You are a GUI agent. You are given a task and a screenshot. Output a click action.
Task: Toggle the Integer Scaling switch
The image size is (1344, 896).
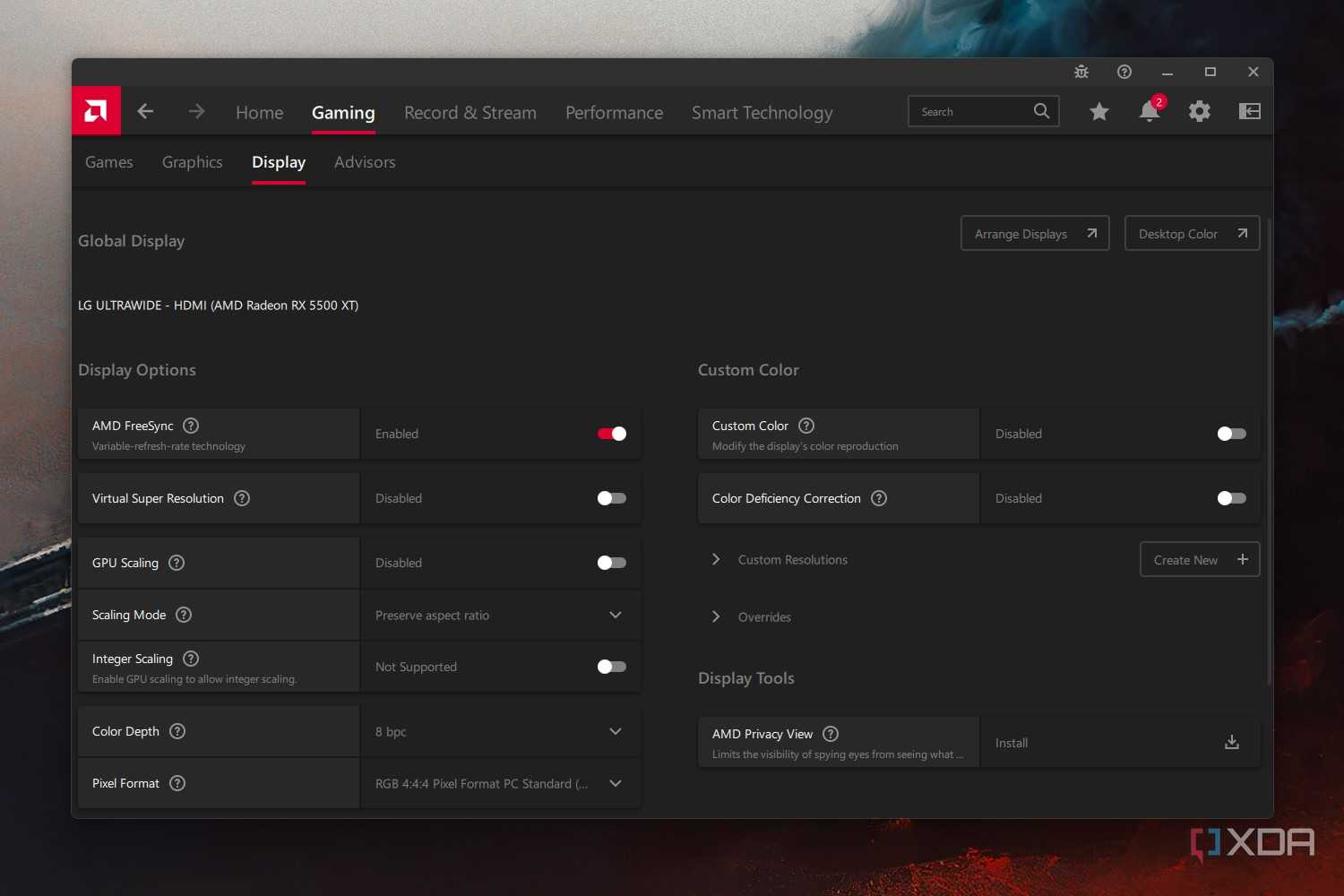click(612, 667)
